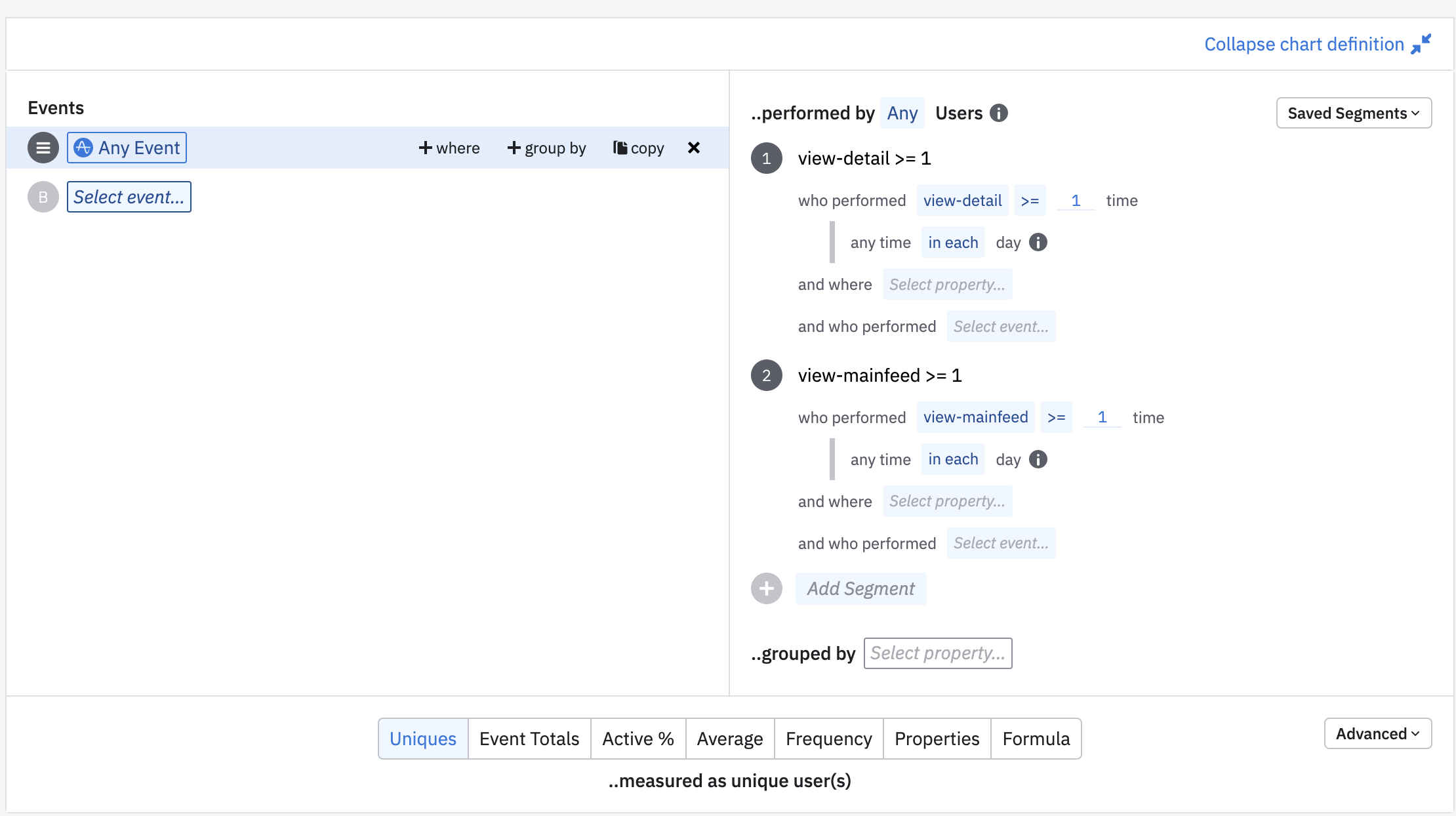Click the segment 1 number badge
The height and width of the screenshot is (816, 1456).
[766, 158]
